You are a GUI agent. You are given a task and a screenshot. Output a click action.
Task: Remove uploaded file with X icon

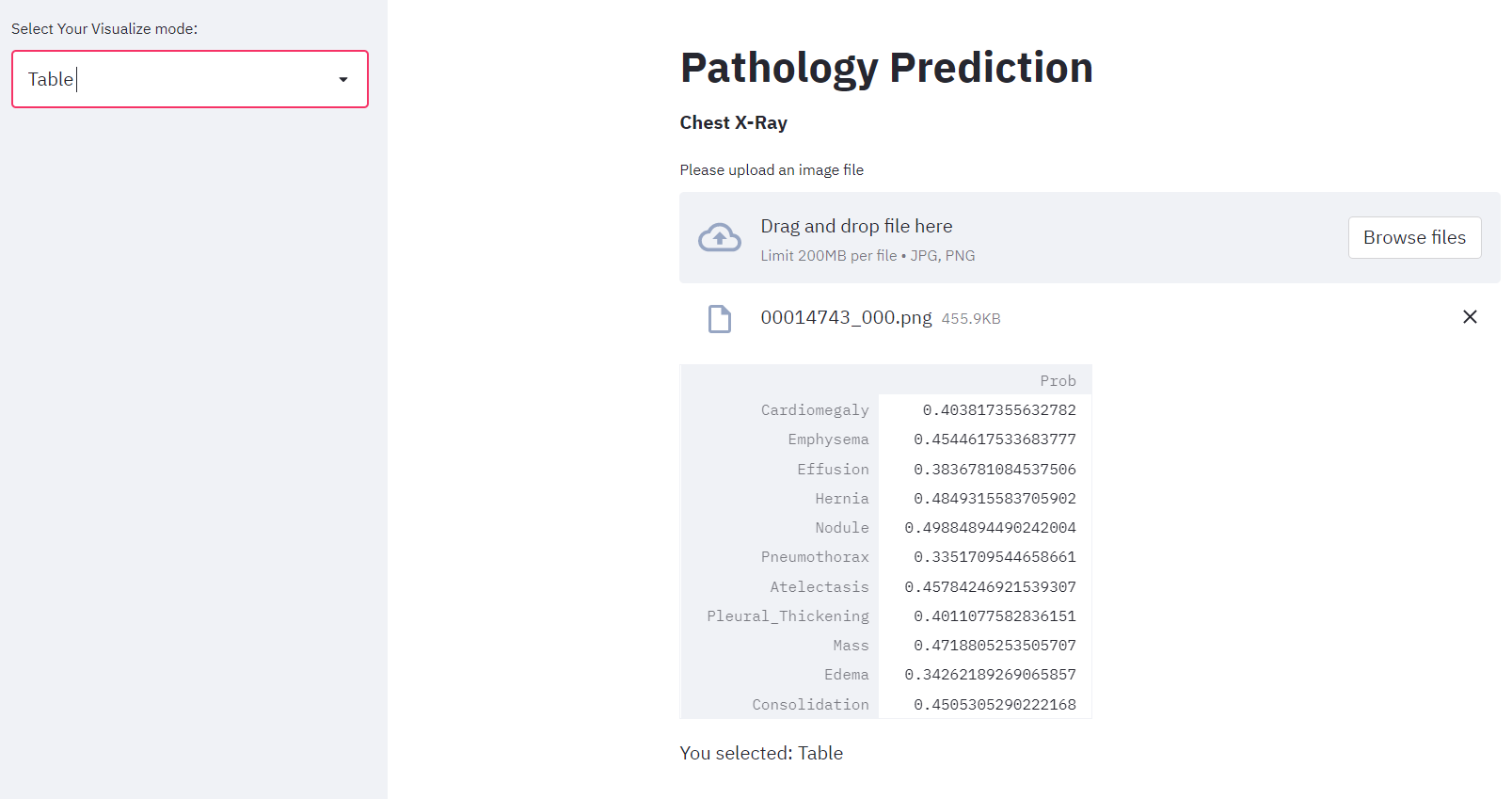point(1470,317)
